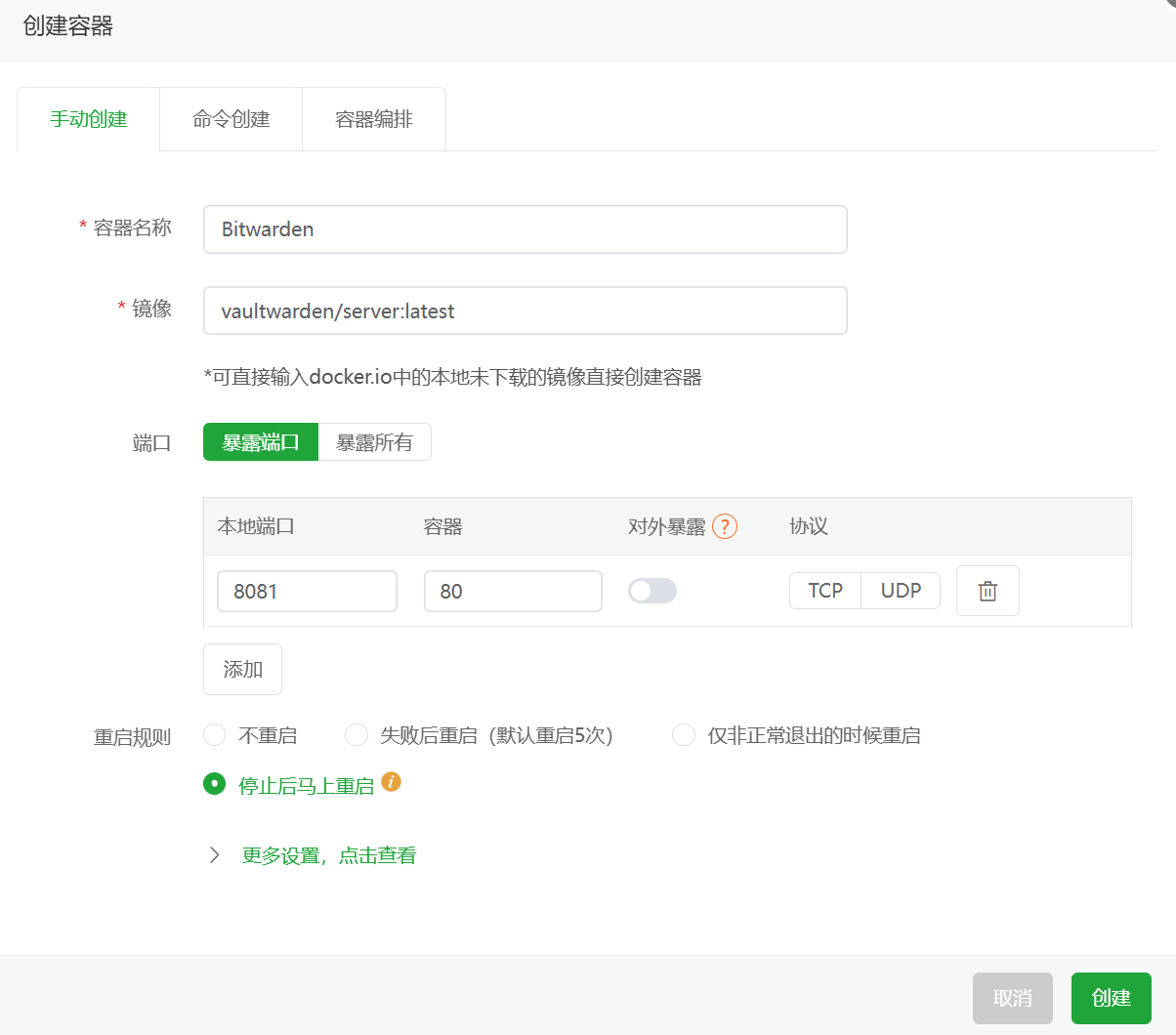Click the question mark icon beside 对外暴露
Viewport: 1176px width, 1035px height.
[725, 526]
